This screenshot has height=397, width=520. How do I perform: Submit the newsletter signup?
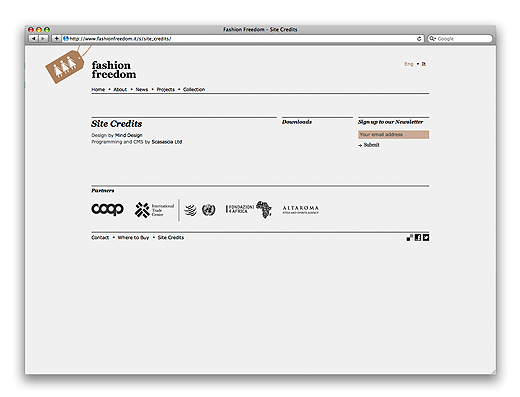(x=369, y=145)
